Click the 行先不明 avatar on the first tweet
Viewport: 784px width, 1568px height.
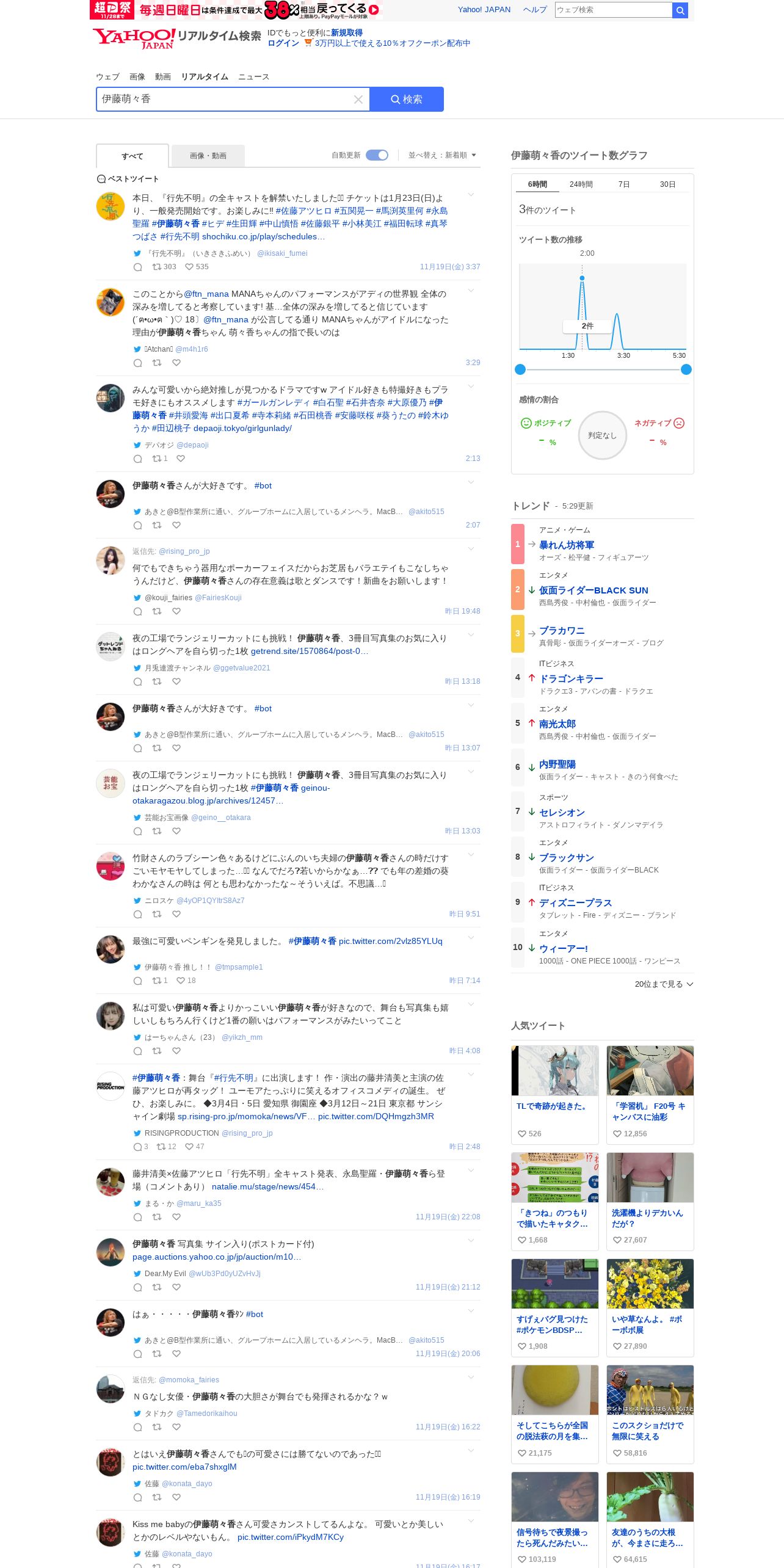(111, 206)
